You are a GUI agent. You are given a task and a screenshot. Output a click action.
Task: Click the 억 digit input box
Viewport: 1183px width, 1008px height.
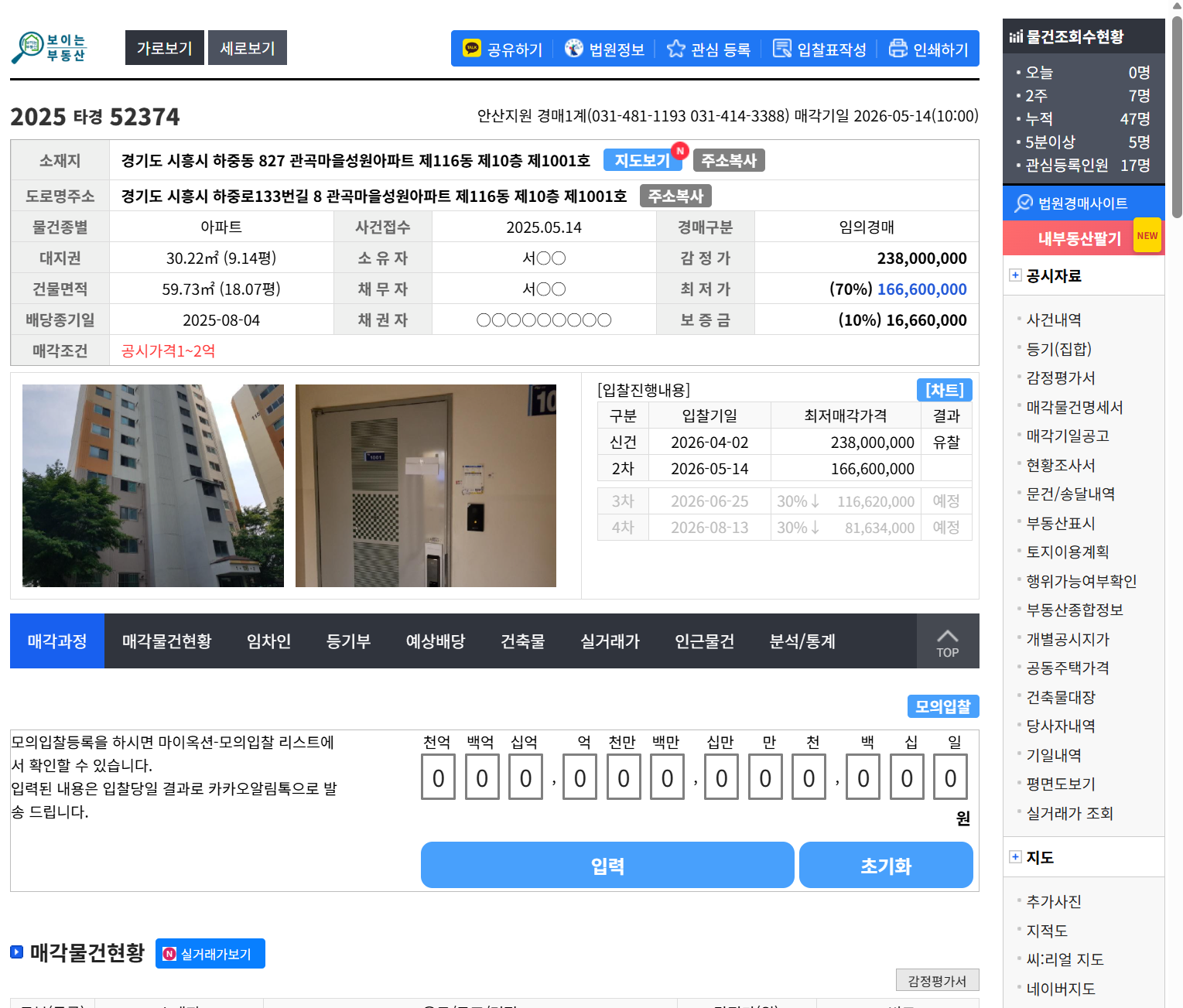point(580,777)
